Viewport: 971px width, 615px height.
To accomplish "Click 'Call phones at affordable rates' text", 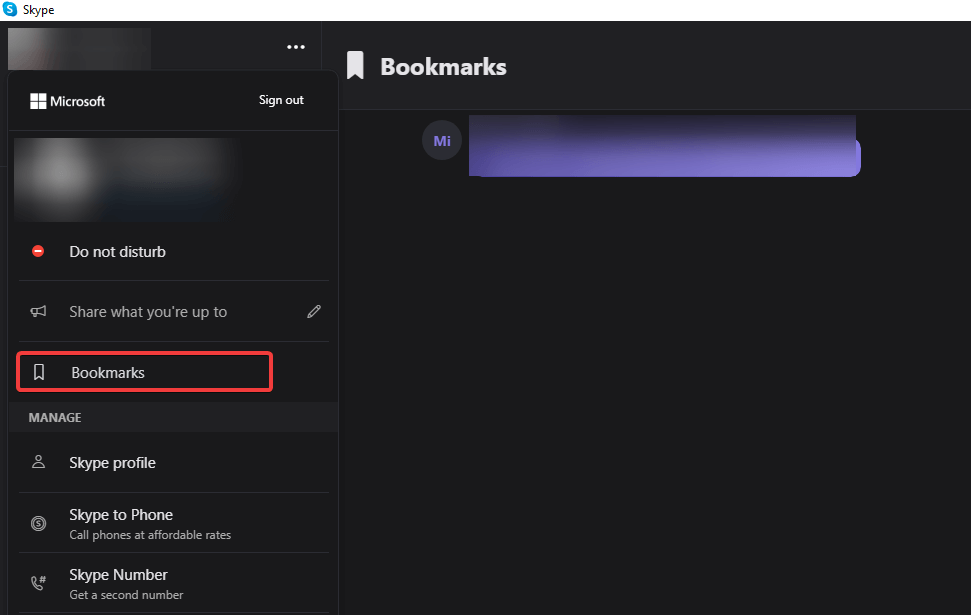I will (150, 534).
